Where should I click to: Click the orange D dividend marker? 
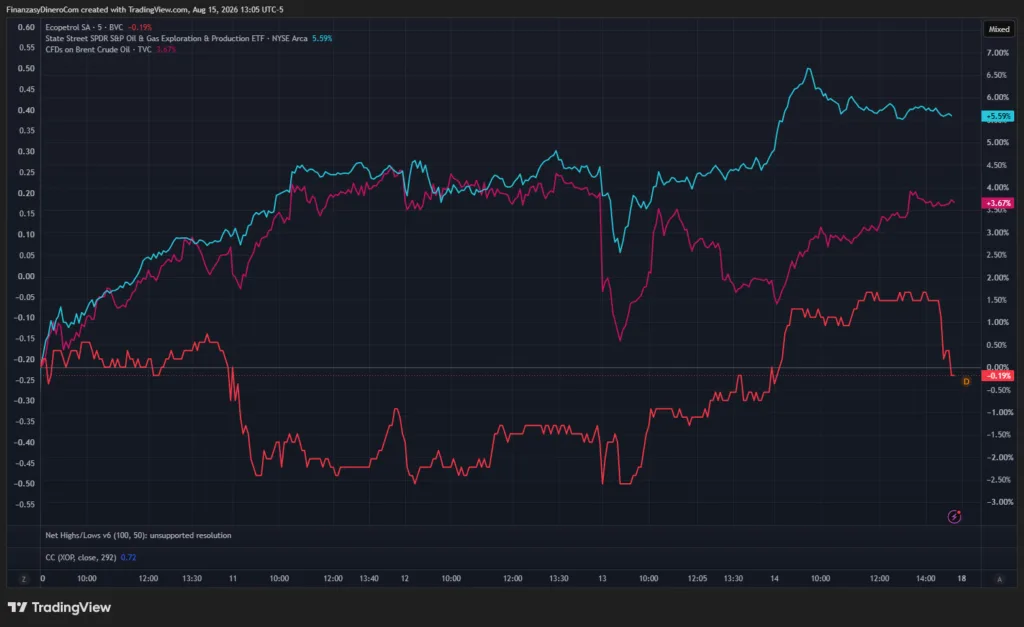point(966,381)
